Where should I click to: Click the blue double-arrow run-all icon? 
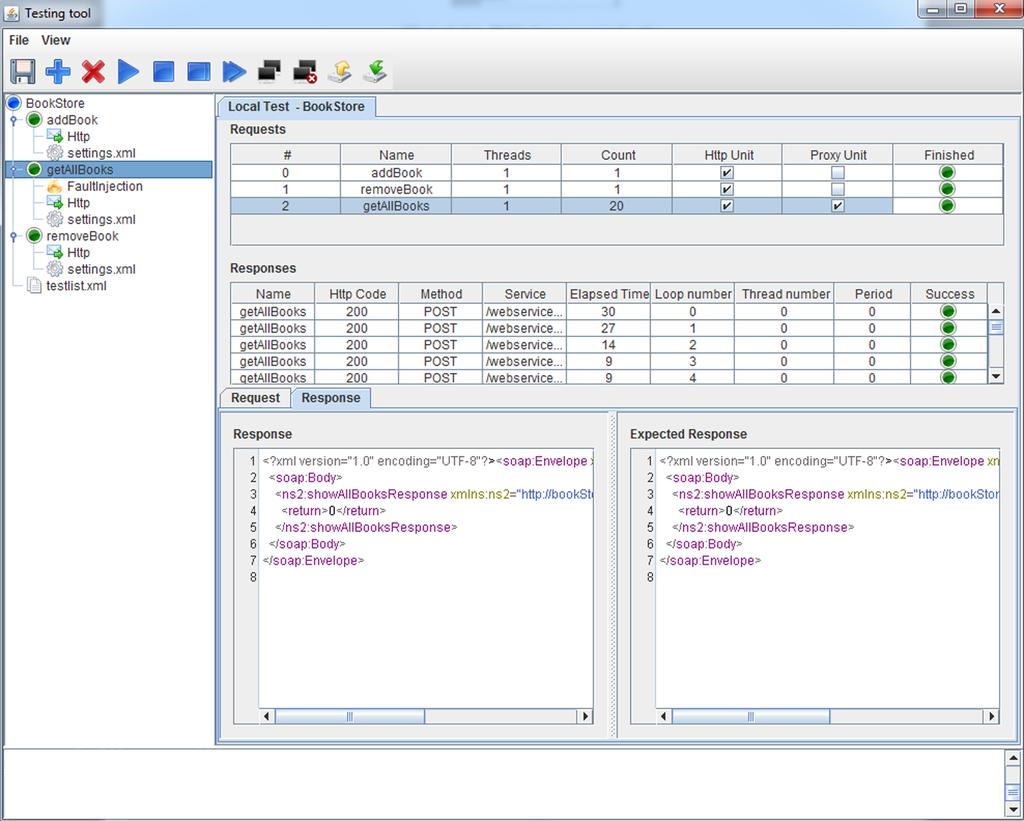click(234, 71)
